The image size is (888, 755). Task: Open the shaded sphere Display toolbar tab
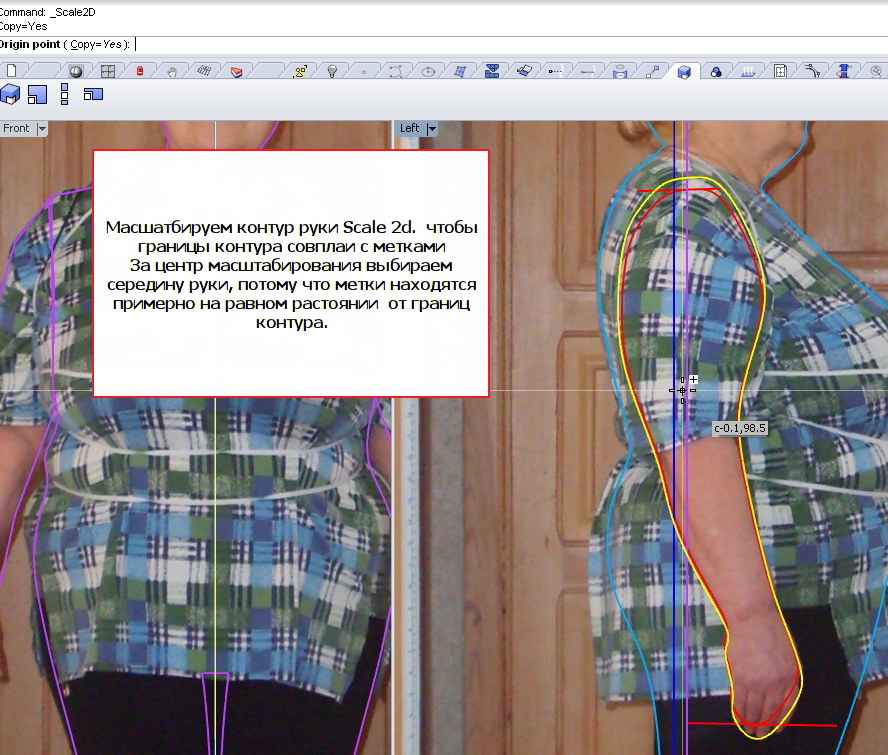point(75,71)
